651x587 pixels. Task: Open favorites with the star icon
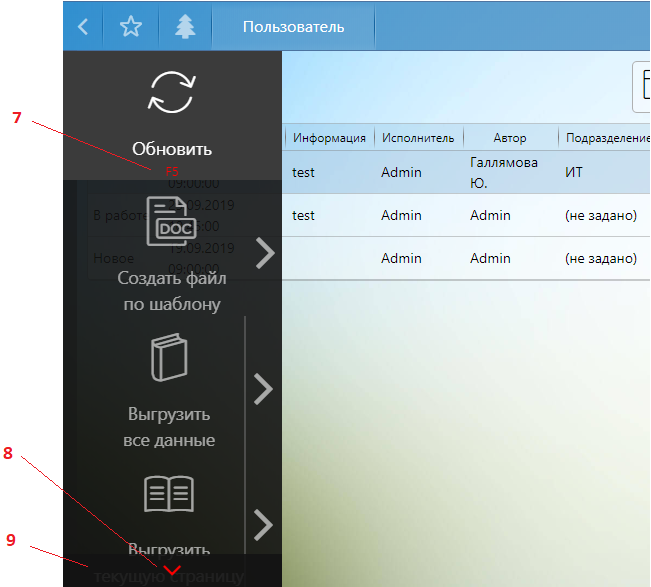pyautogui.click(x=131, y=27)
